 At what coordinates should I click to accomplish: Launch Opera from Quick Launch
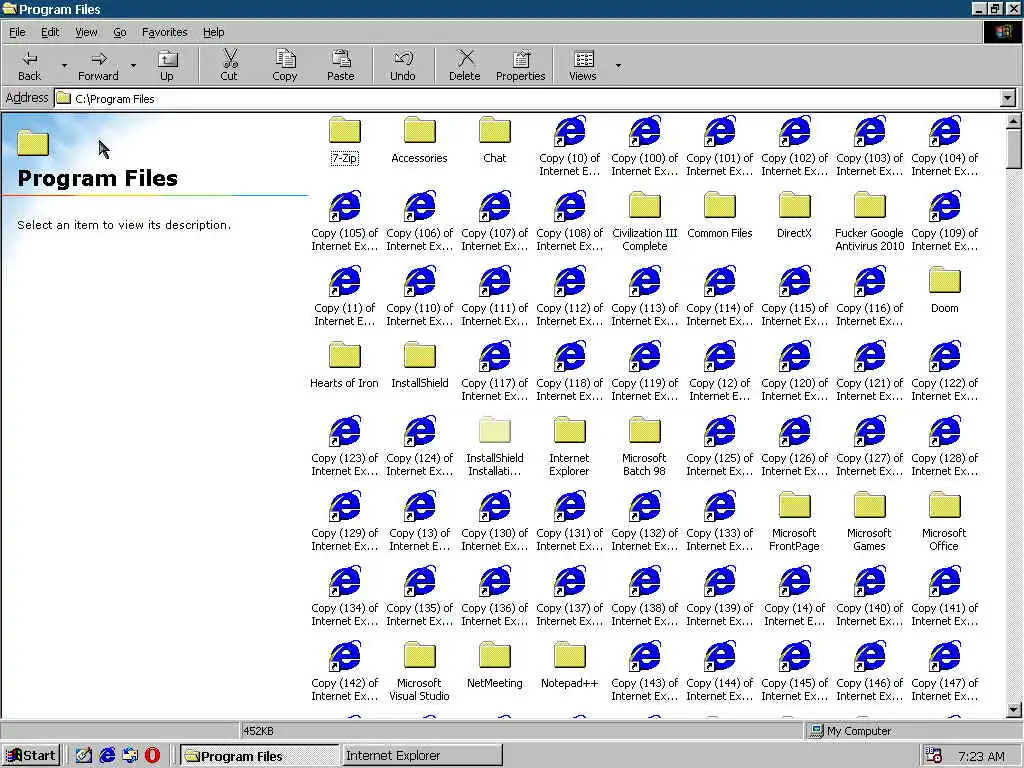coord(152,756)
